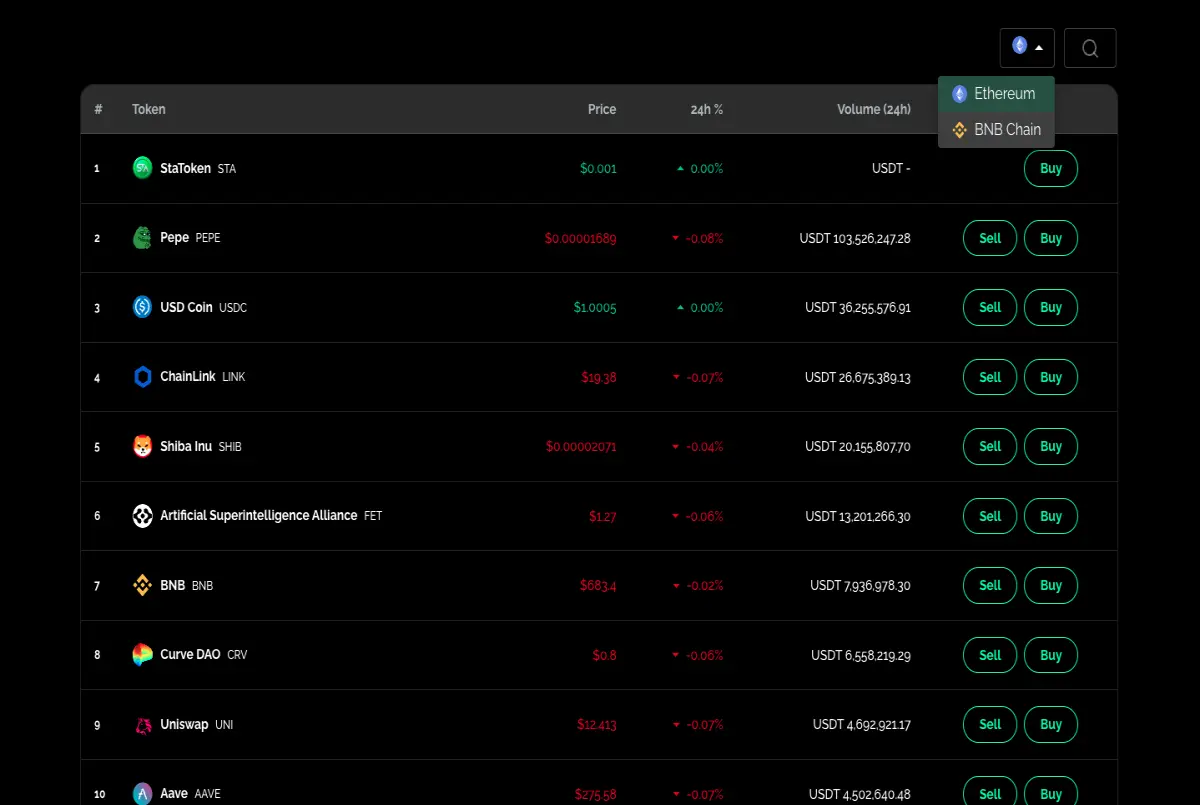Click the Uniswap name text
This screenshot has width=1200, height=805.
(184, 724)
